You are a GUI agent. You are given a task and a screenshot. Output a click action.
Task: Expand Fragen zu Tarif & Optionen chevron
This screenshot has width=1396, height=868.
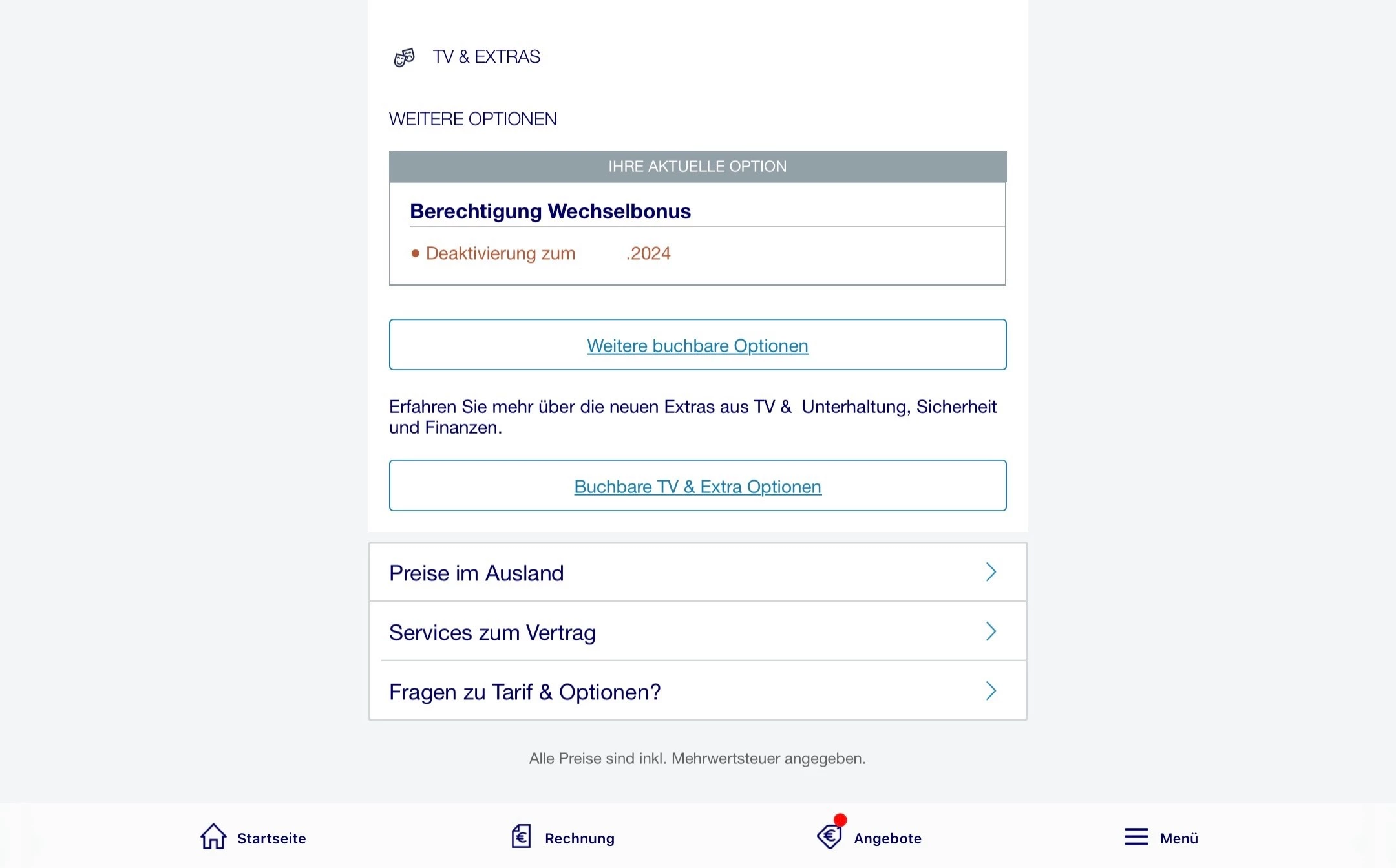point(991,691)
